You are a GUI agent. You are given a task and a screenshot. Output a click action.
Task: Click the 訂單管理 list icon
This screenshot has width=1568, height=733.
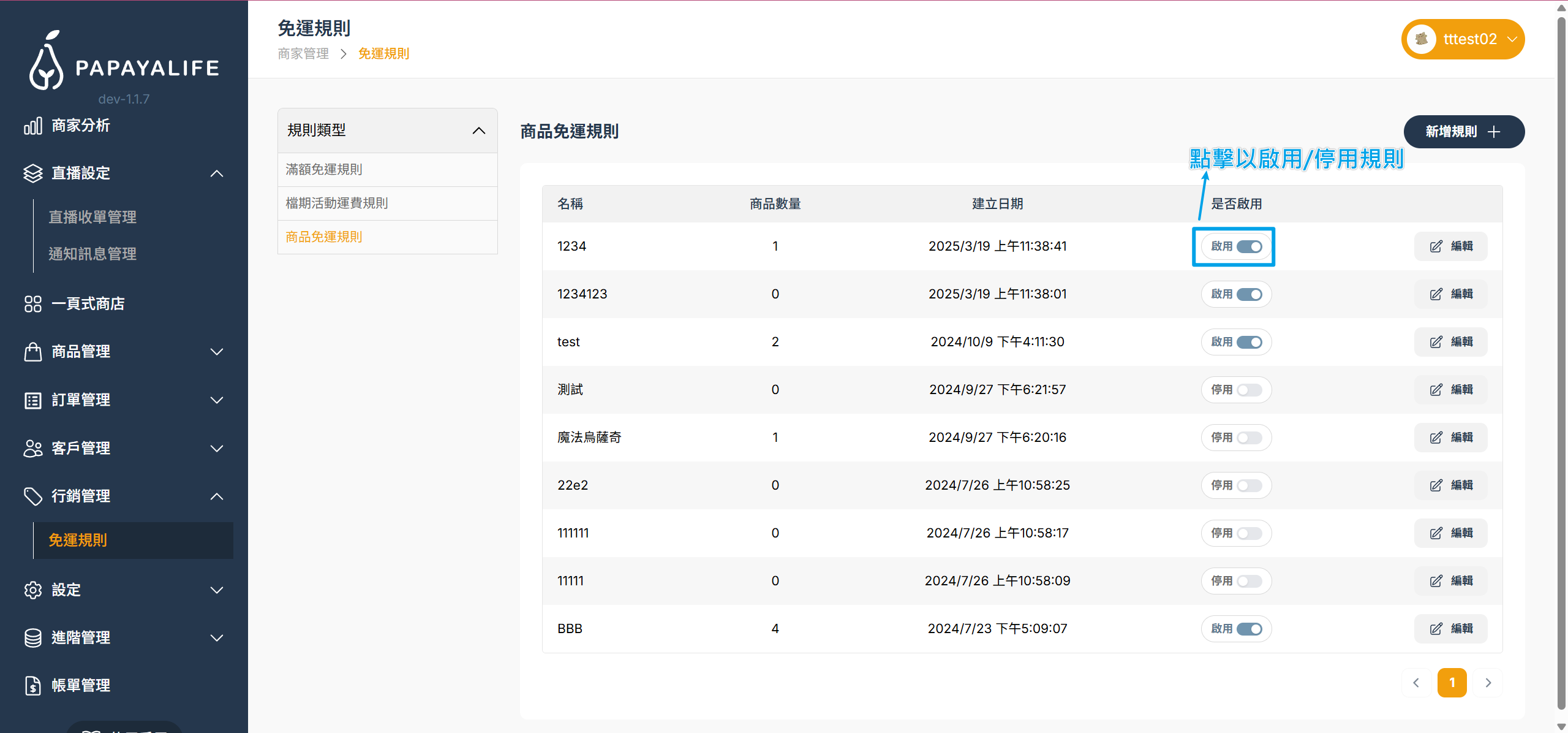coord(33,400)
